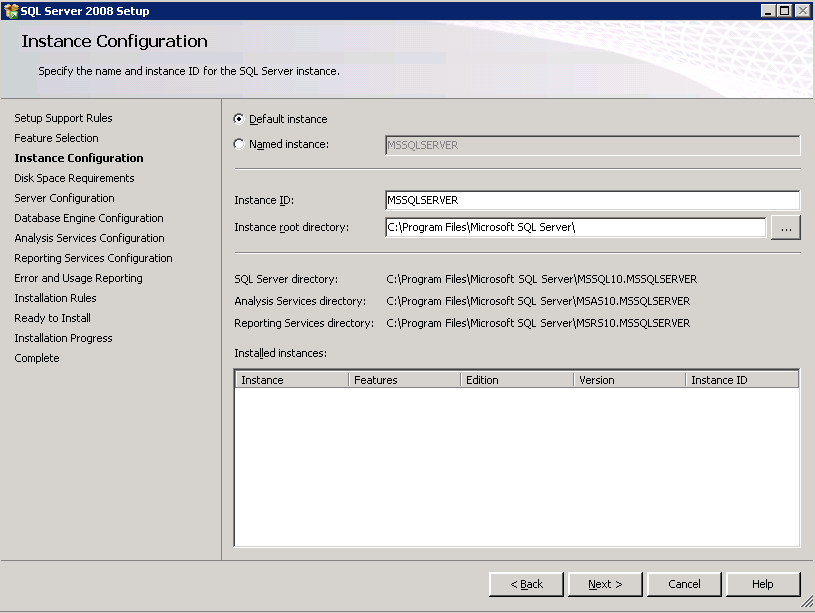Click the SQL Server icon in title bar

[x=9, y=10]
